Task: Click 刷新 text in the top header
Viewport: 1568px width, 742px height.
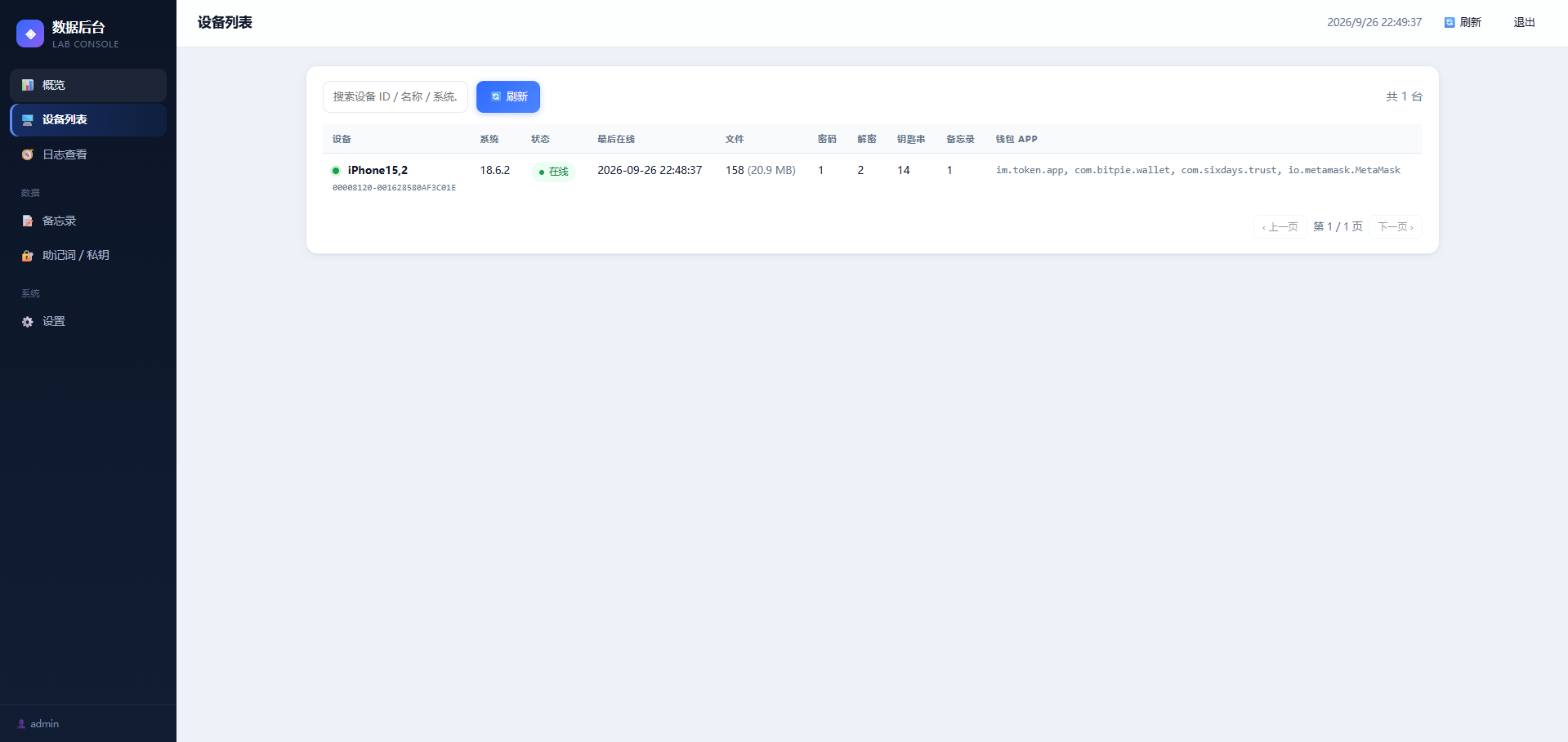Action: pyautogui.click(x=1471, y=22)
